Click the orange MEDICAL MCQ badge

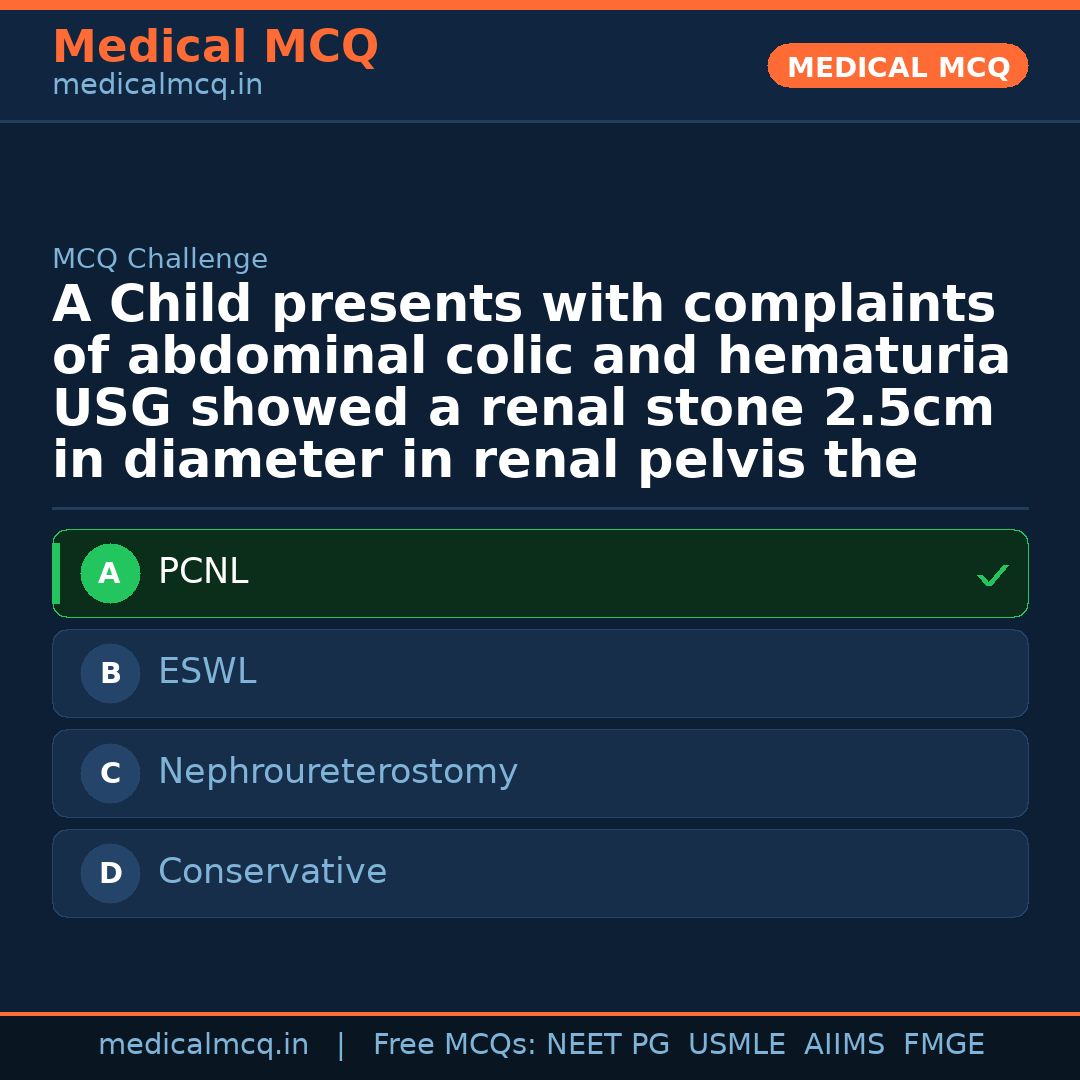(897, 67)
